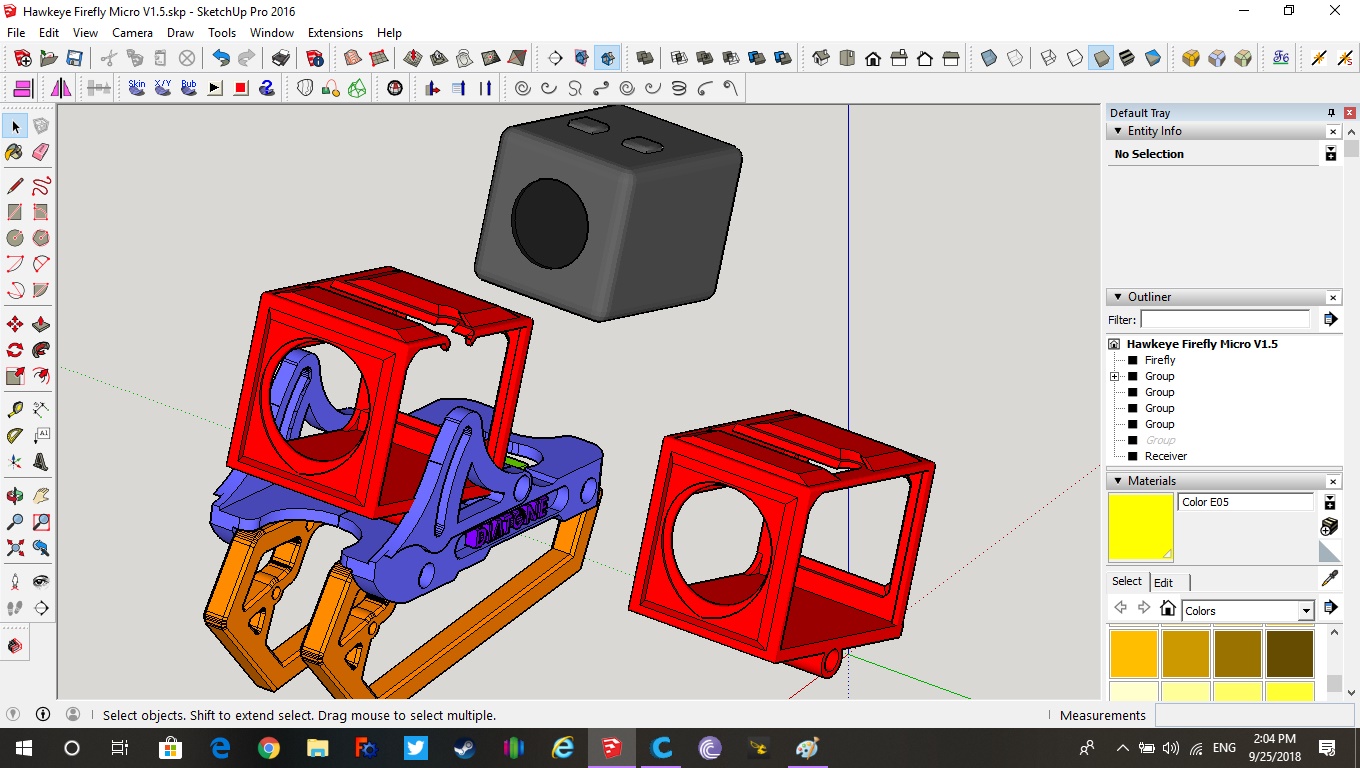
Task: Choose the Rotate tool
Action: [x=15, y=350]
